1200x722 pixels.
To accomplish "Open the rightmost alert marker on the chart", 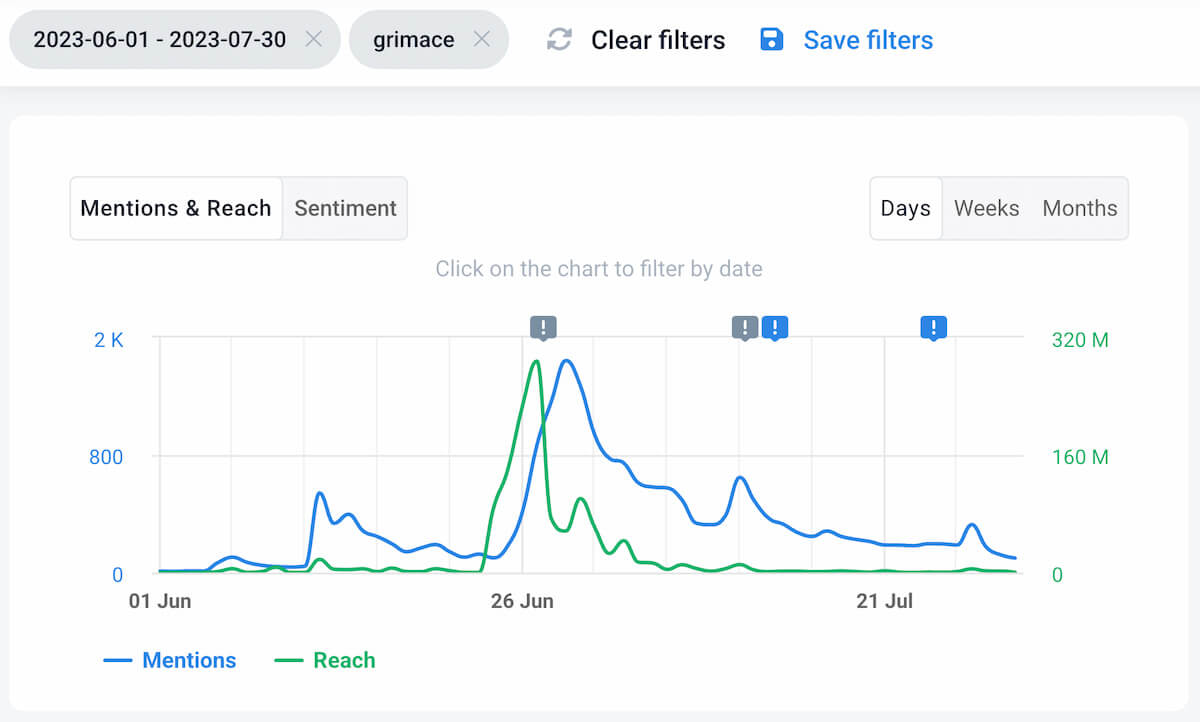I will [x=932, y=327].
